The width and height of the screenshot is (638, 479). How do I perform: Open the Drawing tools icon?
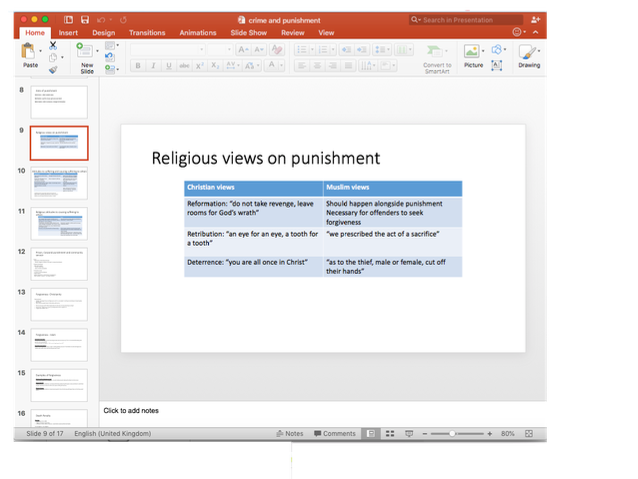[x=528, y=52]
